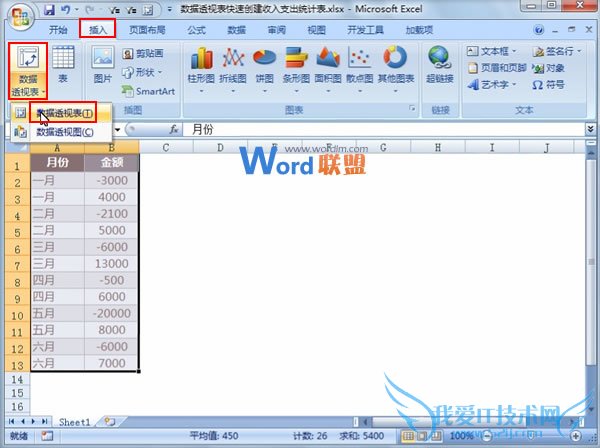600x448 pixels.
Task: Insert a Pie chart (饼图)
Action: [264, 69]
